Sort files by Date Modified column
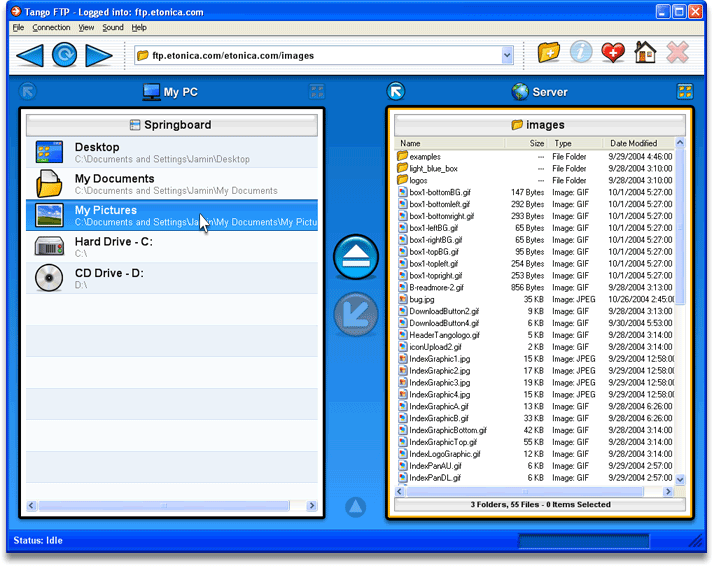714x566 pixels. tap(634, 144)
